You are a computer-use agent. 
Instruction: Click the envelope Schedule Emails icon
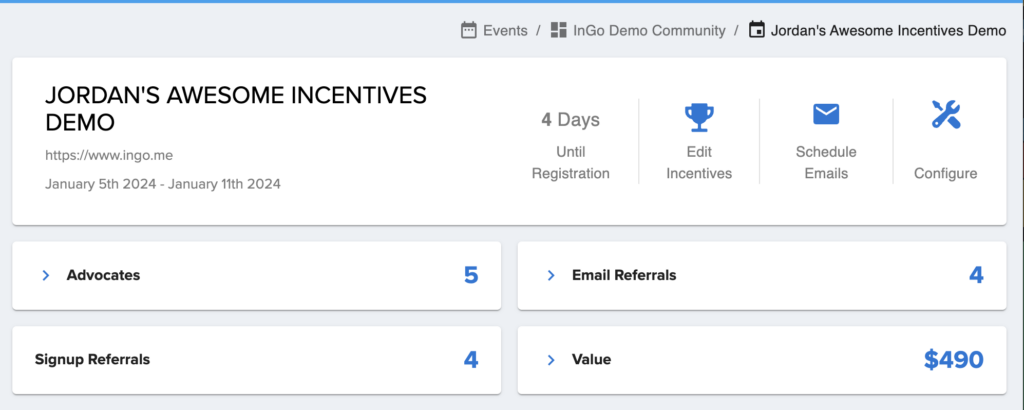point(825,114)
